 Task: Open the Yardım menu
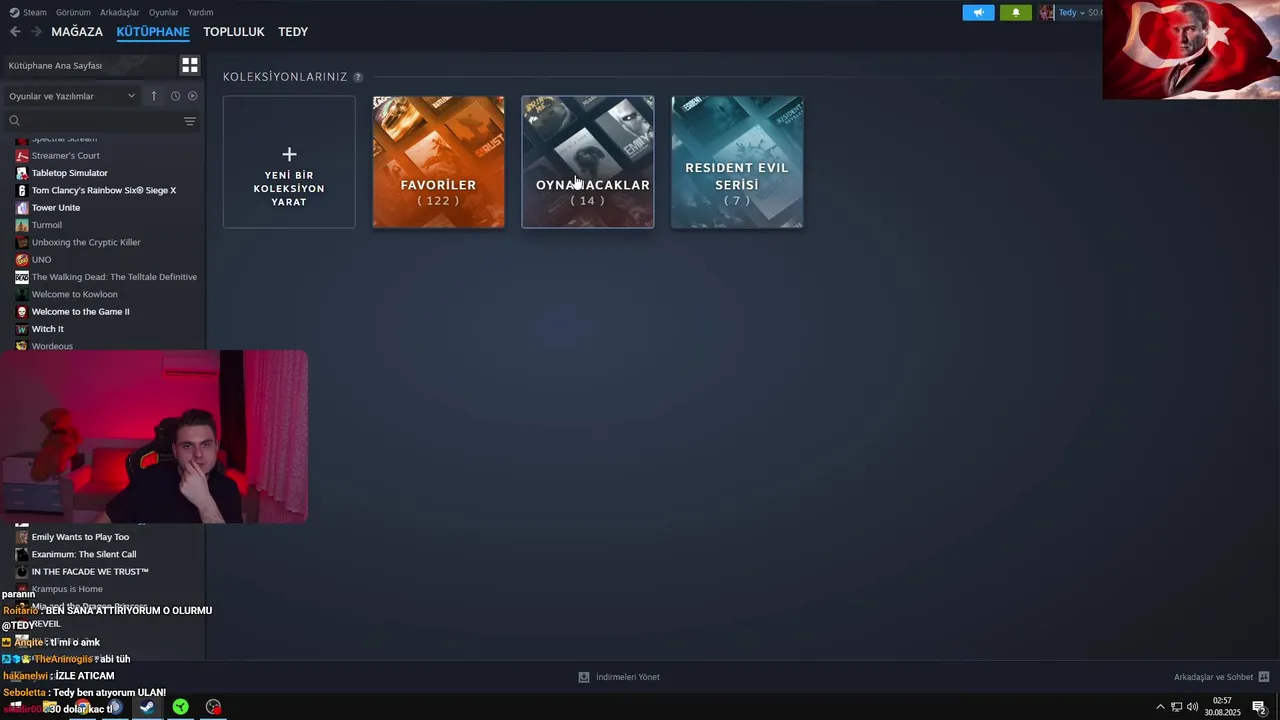pos(200,12)
